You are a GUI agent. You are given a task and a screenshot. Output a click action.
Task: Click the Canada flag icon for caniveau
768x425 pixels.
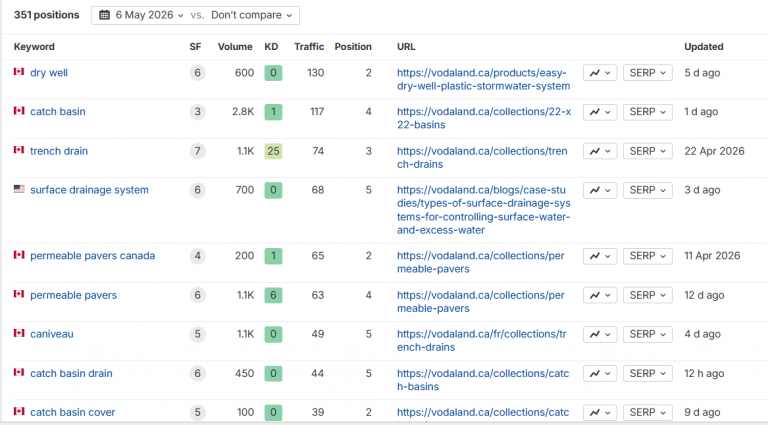click(19, 333)
